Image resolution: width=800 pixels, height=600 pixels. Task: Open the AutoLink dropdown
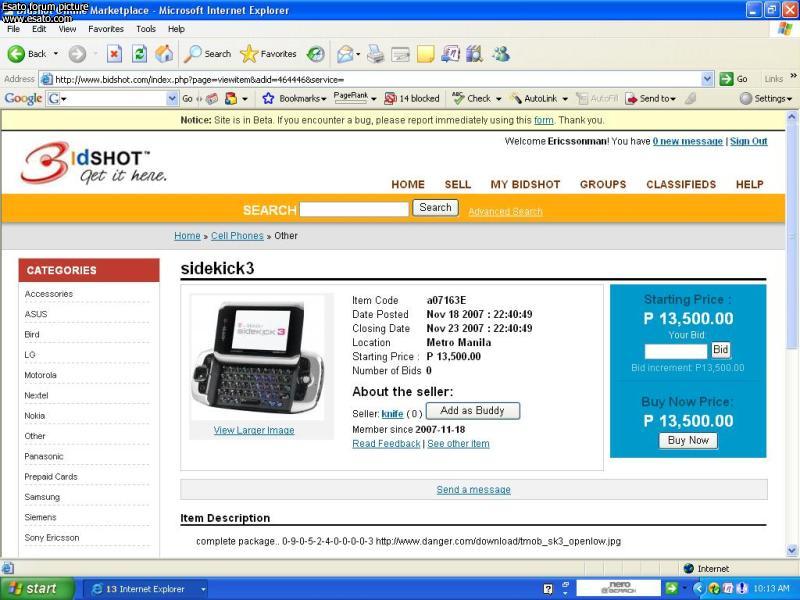[x=565, y=99]
